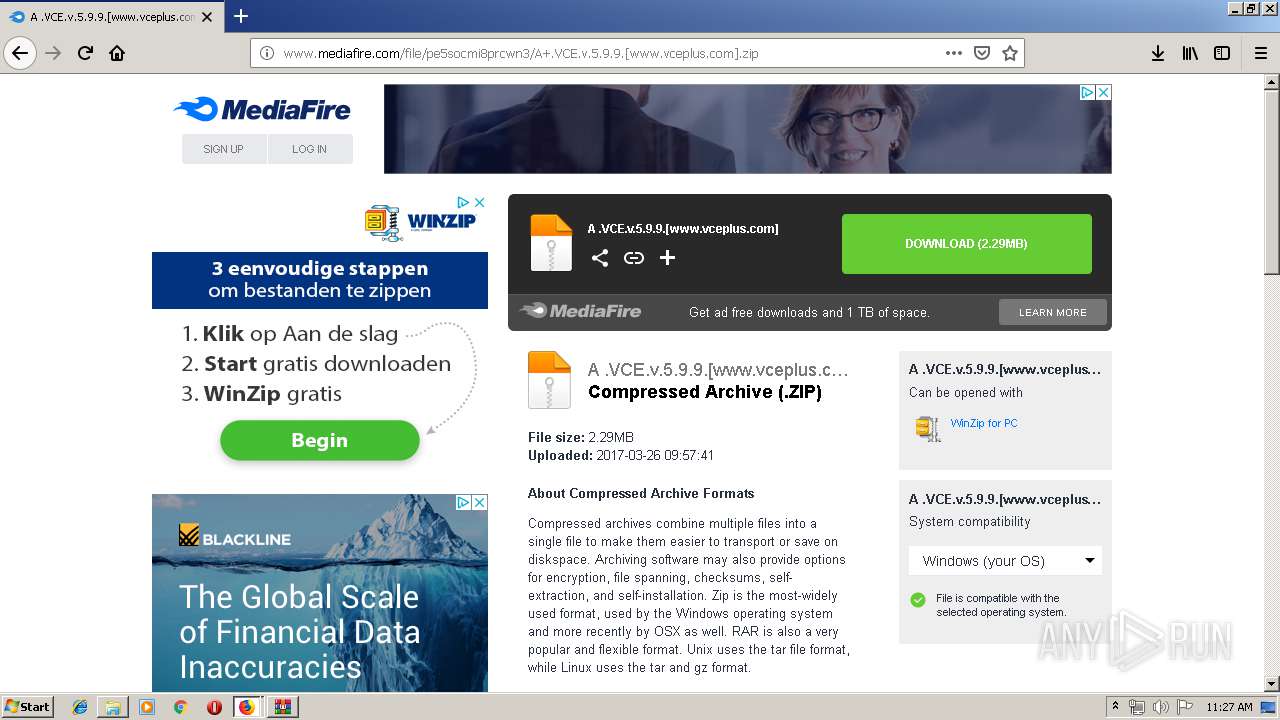
Task: Click the WinZip for PC program icon
Action: tap(927, 428)
